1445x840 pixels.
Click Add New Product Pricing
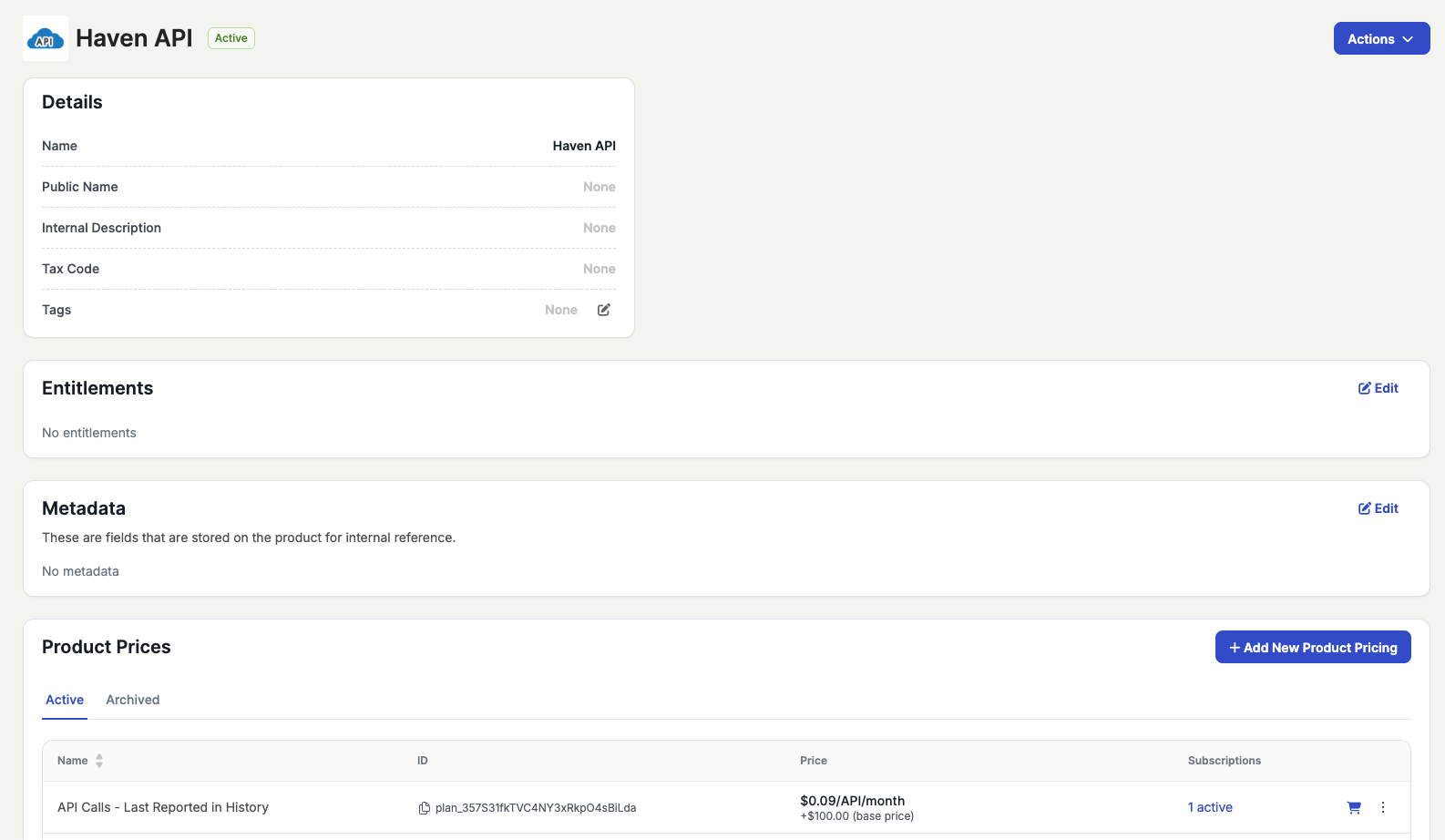1312,647
